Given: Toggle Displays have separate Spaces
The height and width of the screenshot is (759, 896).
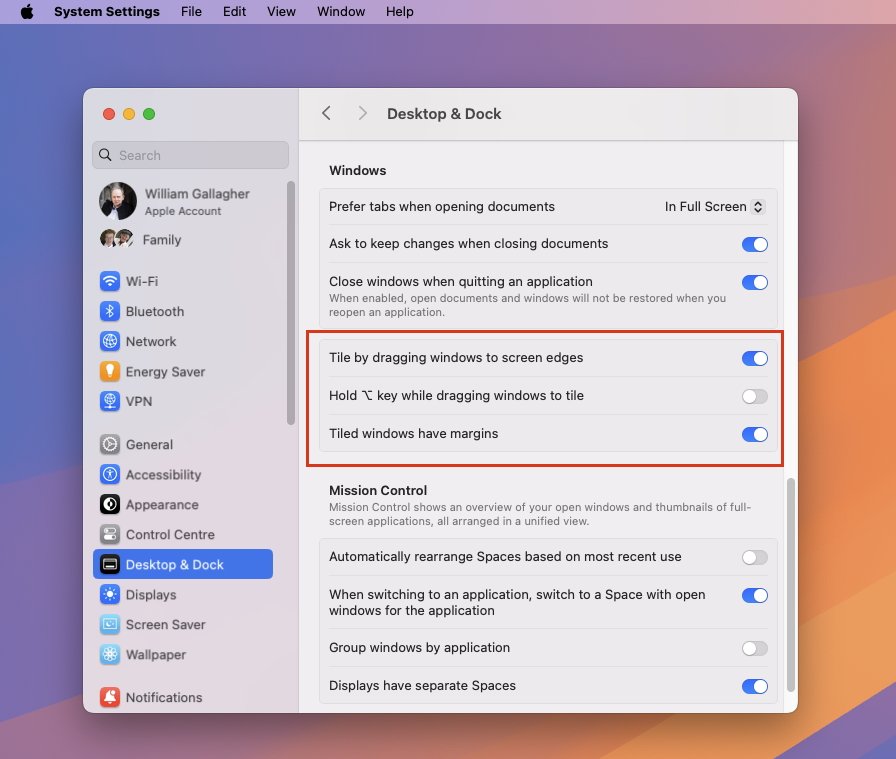Looking at the screenshot, I should [754, 686].
